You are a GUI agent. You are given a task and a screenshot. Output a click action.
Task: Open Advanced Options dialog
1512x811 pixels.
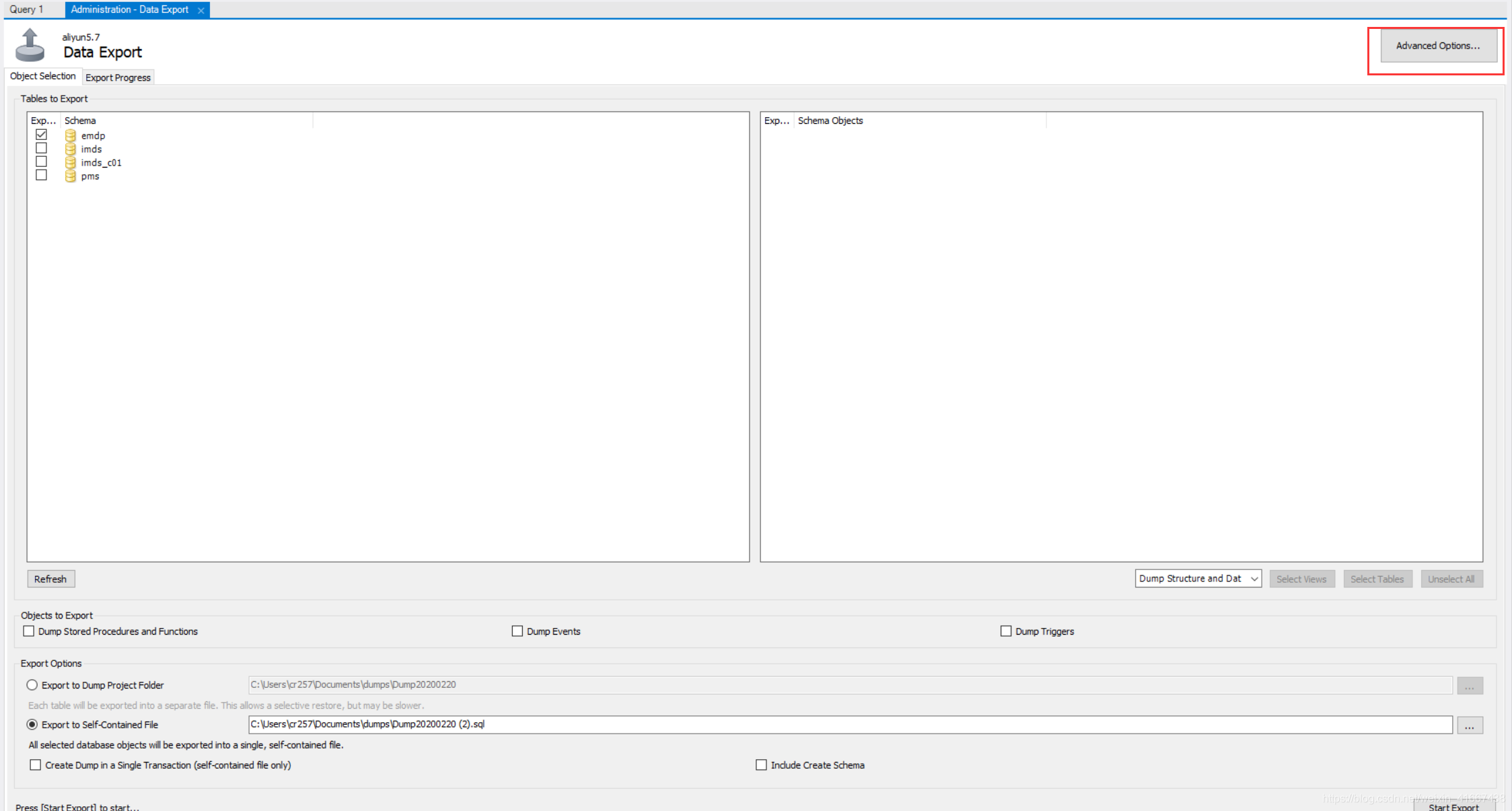click(1438, 46)
